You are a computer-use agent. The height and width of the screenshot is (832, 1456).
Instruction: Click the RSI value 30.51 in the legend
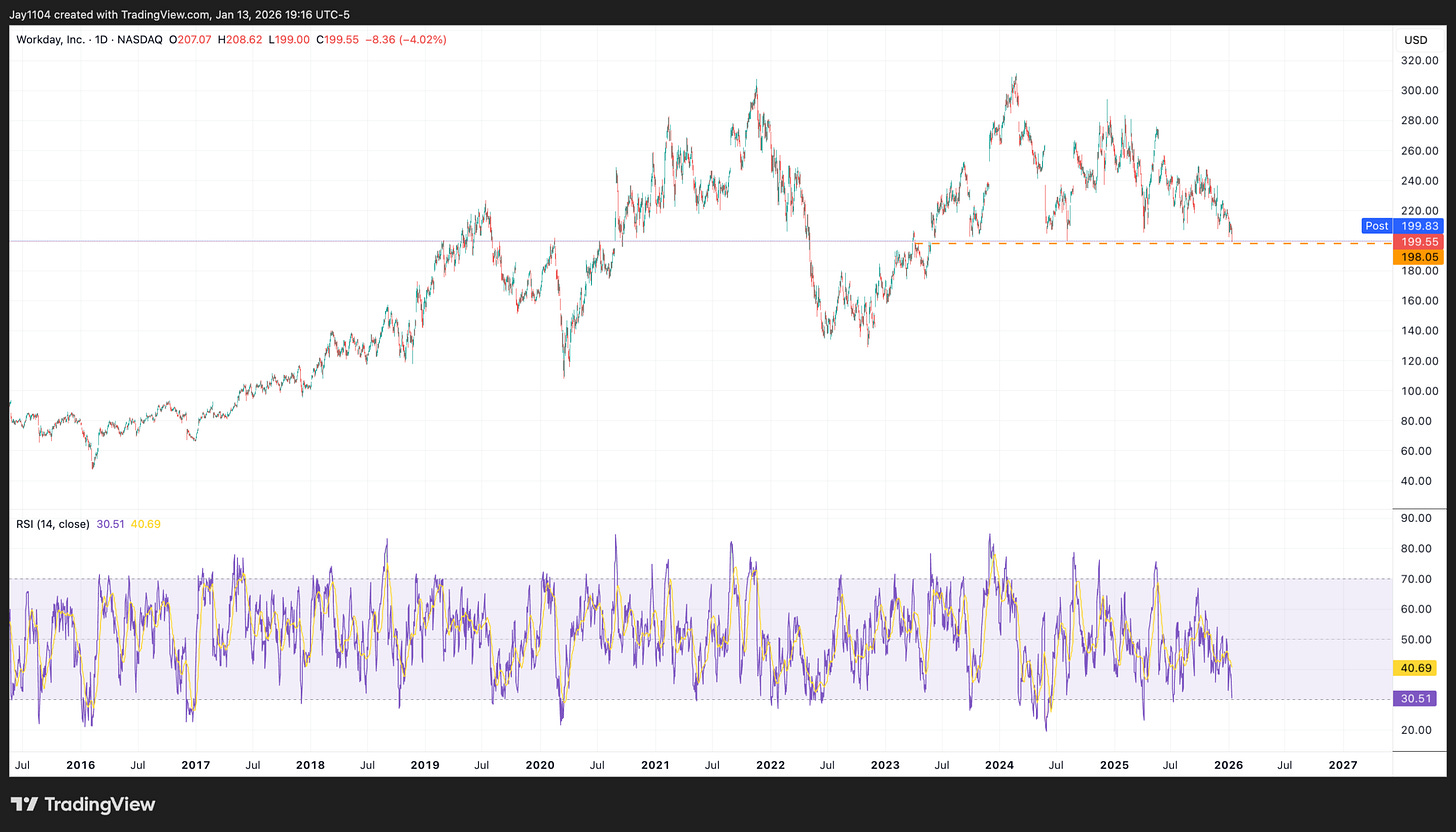coord(109,524)
